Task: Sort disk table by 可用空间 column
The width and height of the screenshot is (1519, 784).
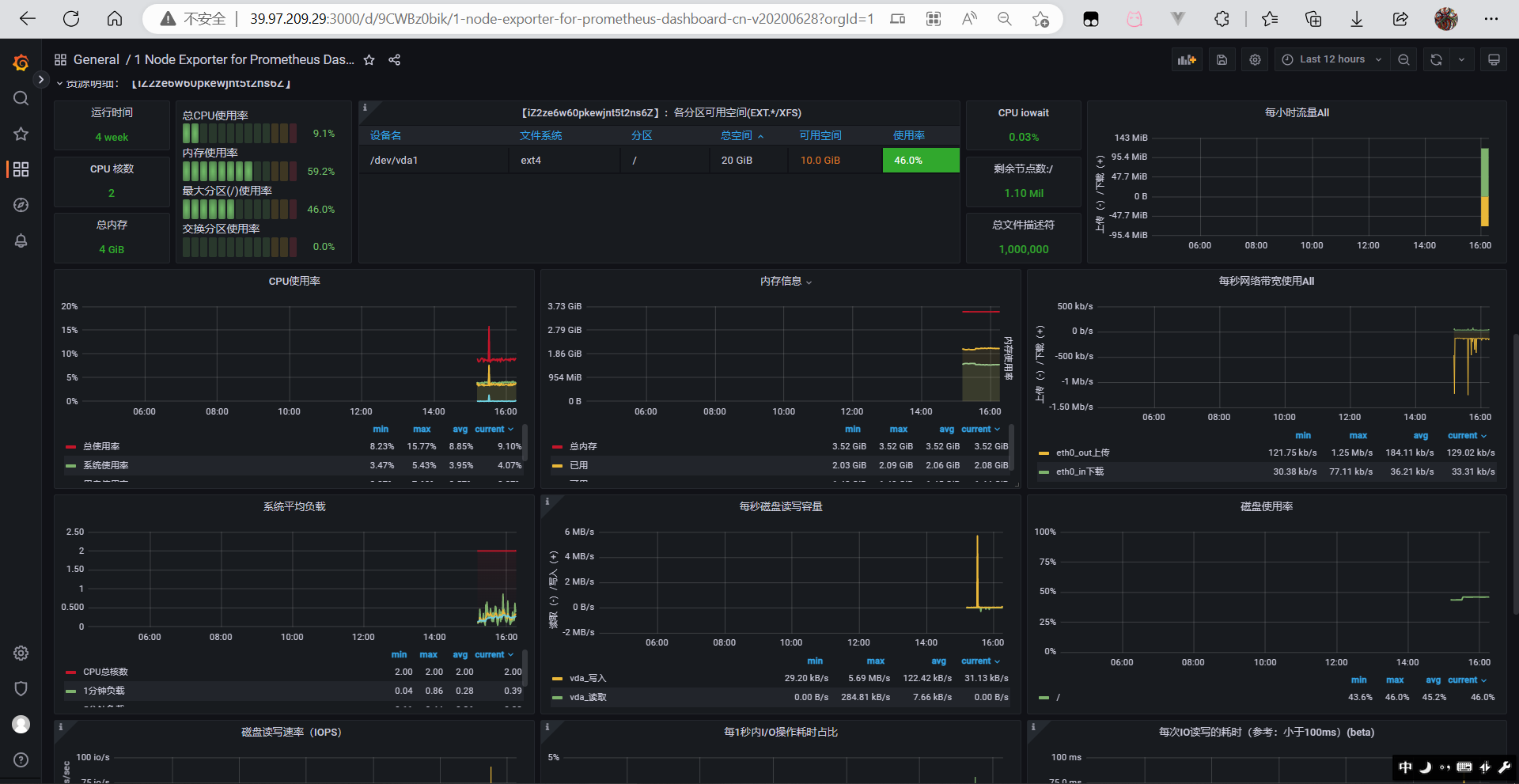Action: point(820,136)
